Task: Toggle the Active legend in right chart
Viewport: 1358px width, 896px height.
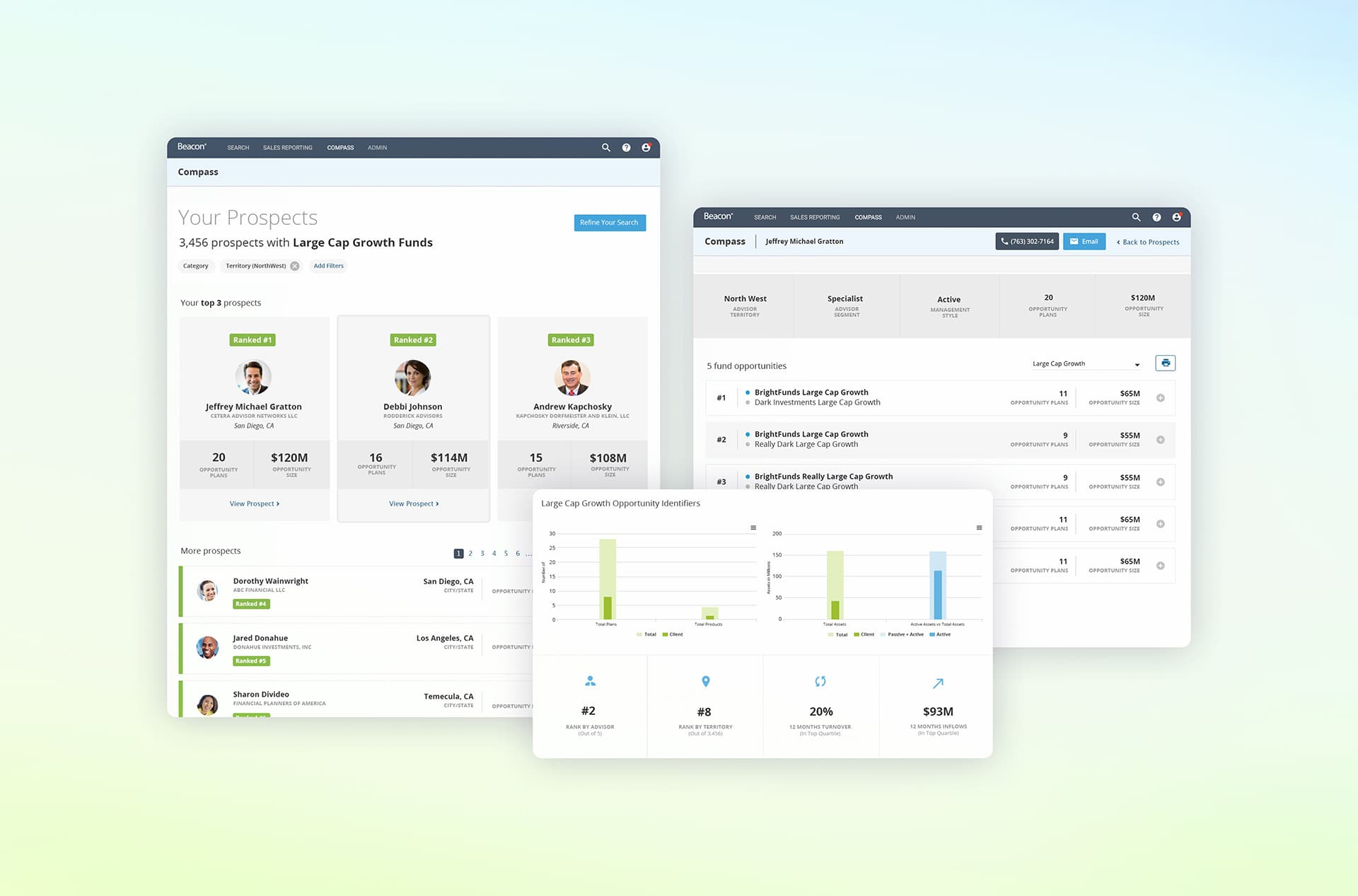Action: coord(940,634)
